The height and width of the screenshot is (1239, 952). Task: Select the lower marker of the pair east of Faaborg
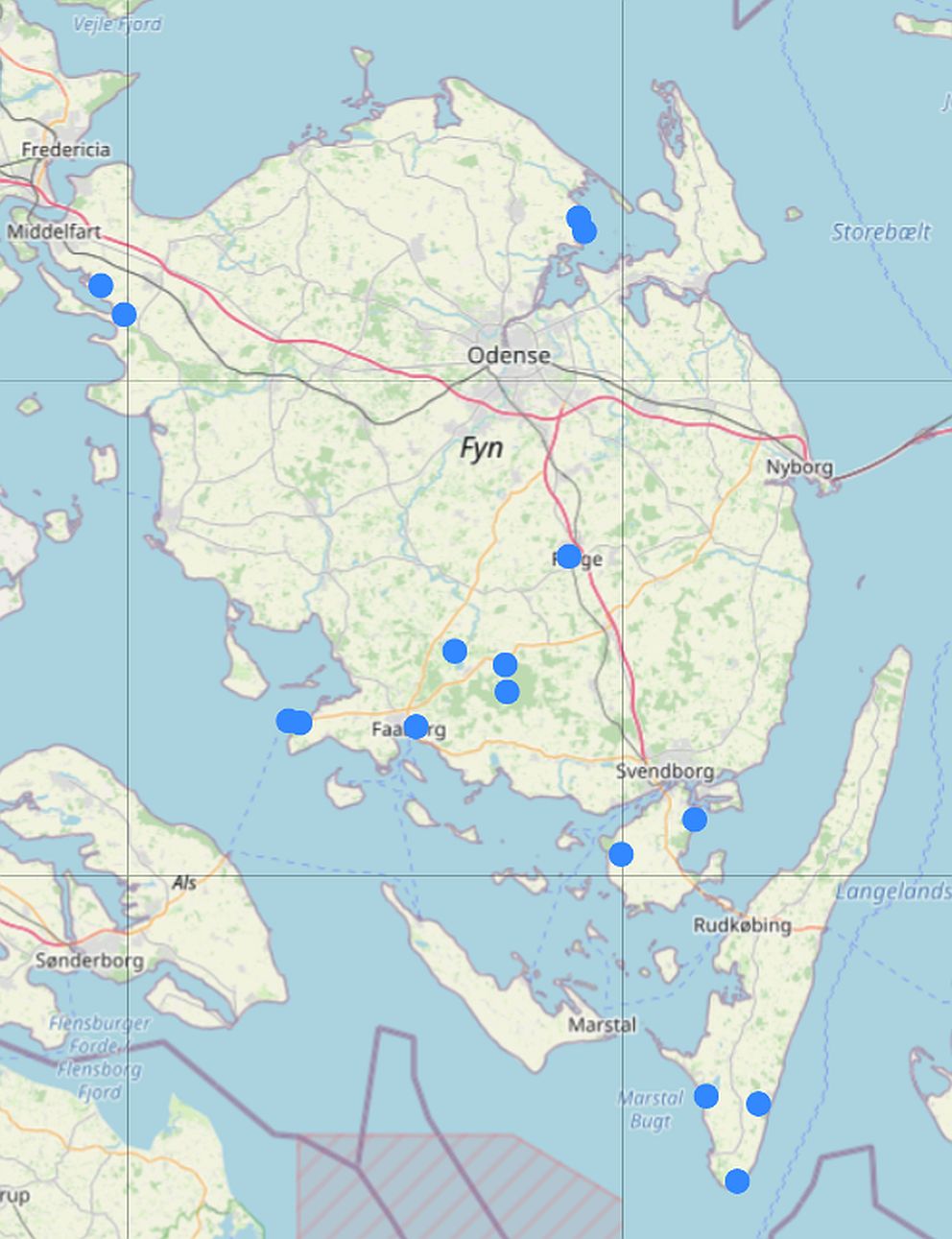pos(507,691)
